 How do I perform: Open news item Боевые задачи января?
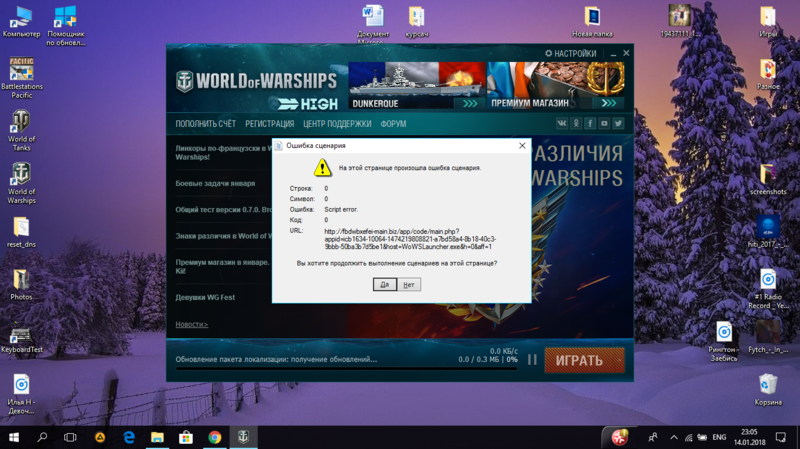point(215,183)
